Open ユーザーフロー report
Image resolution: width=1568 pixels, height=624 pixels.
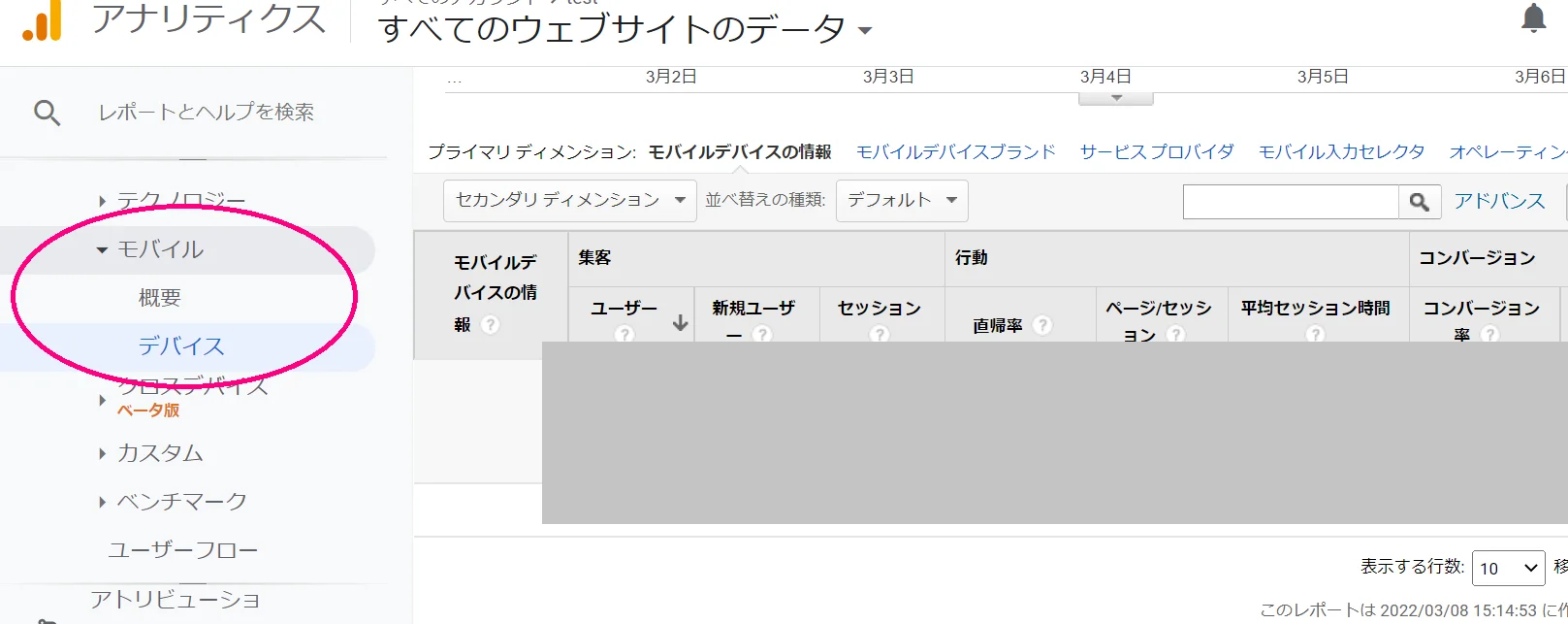coord(183,550)
